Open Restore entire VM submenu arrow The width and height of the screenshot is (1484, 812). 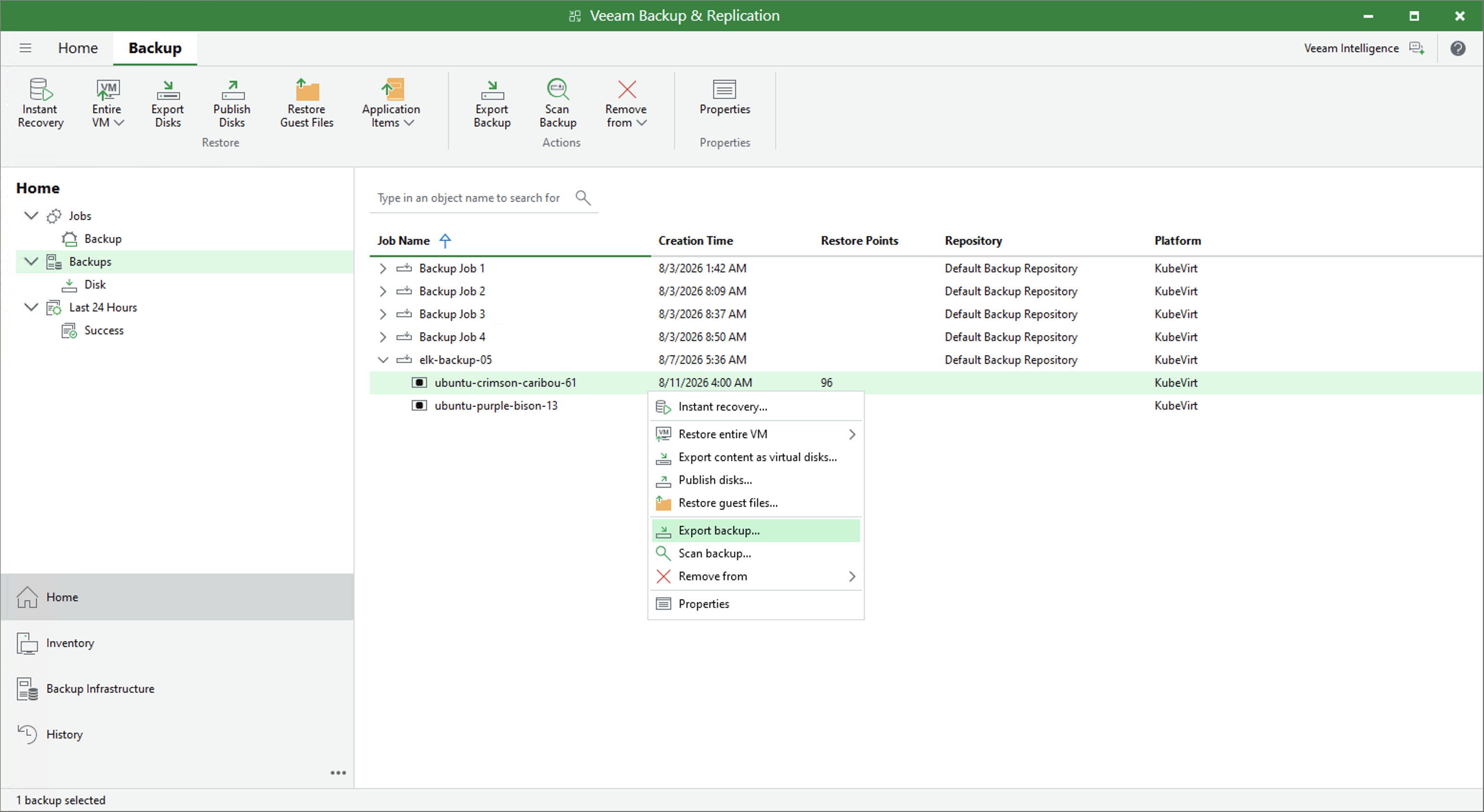point(852,434)
